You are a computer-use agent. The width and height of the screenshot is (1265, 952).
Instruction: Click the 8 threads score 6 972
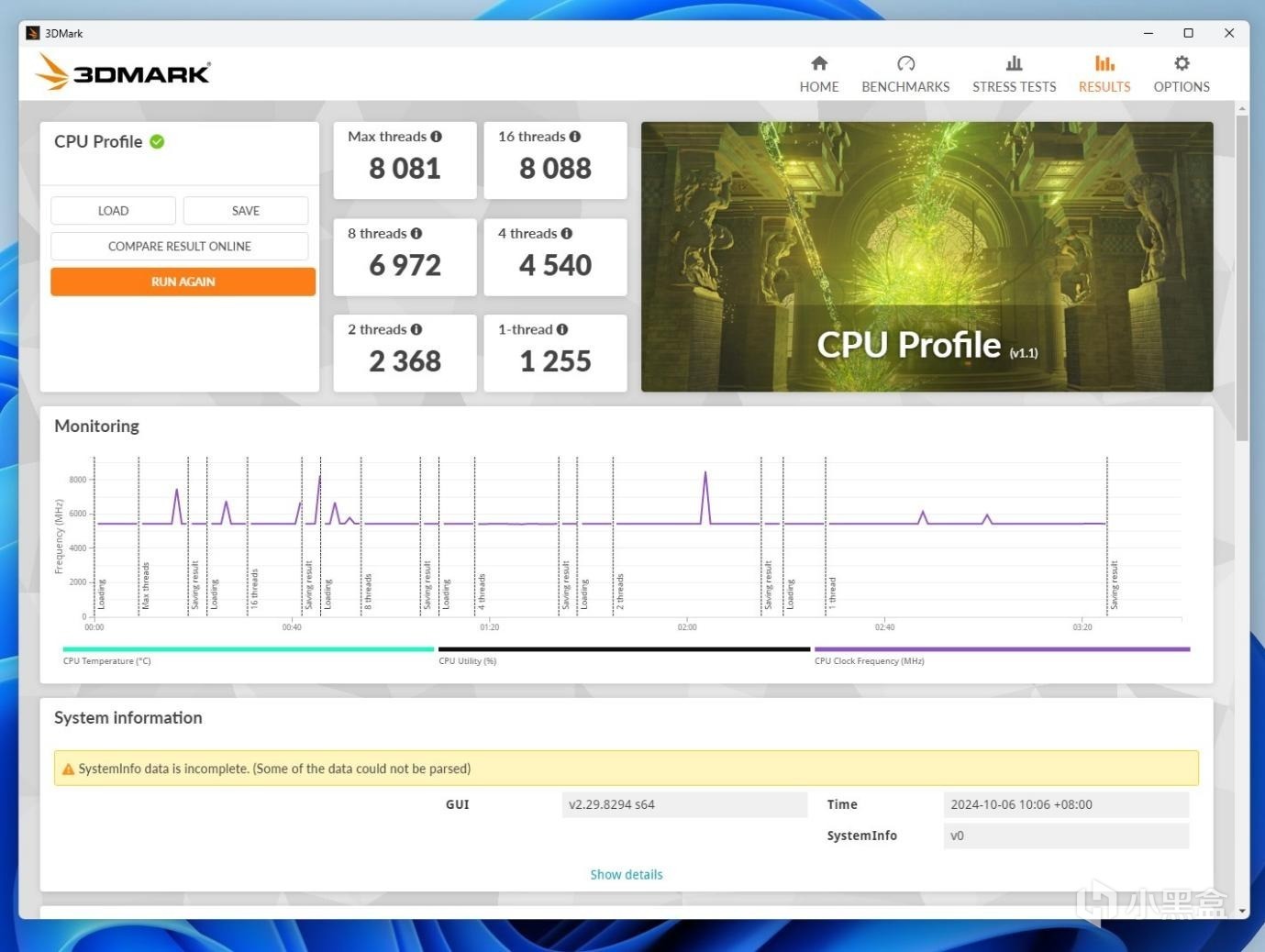coord(405,265)
